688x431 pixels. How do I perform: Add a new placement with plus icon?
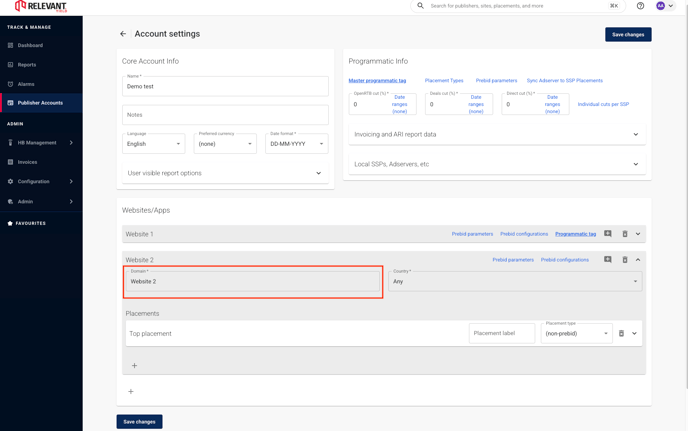click(x=134, y=366)
